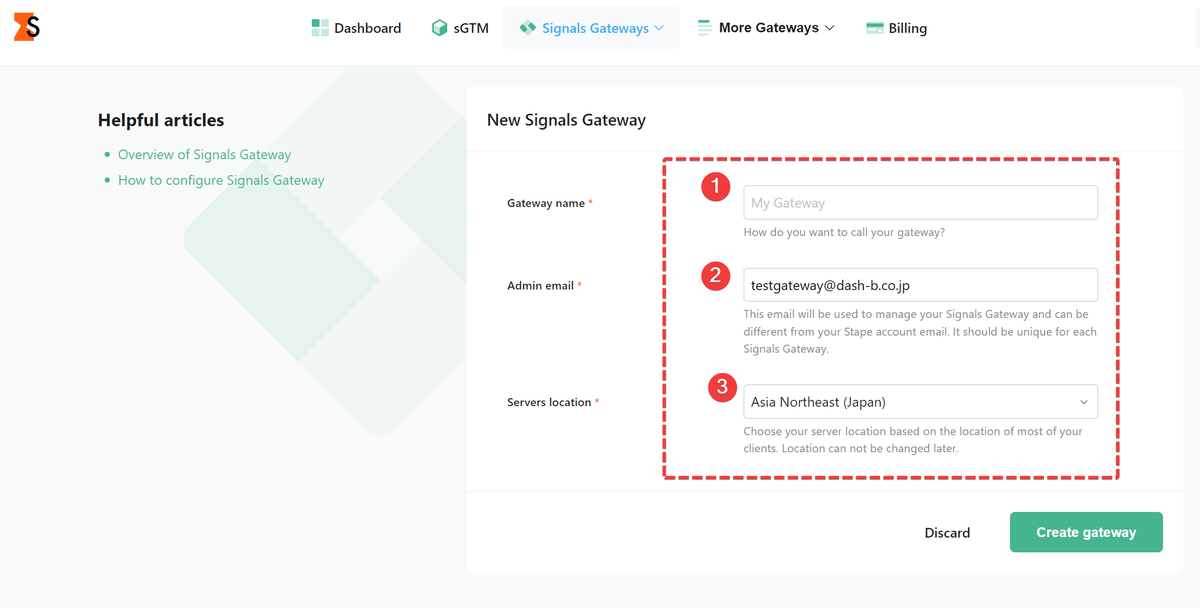
Task: Click red badge 2 near Admin email
Action: pos(716,276)
